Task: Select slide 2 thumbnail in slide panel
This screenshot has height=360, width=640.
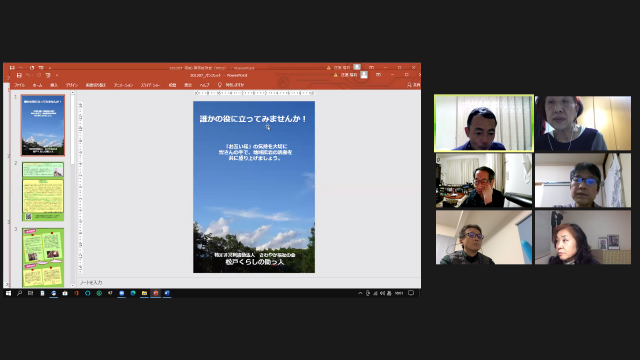Action: coord(43,191)
